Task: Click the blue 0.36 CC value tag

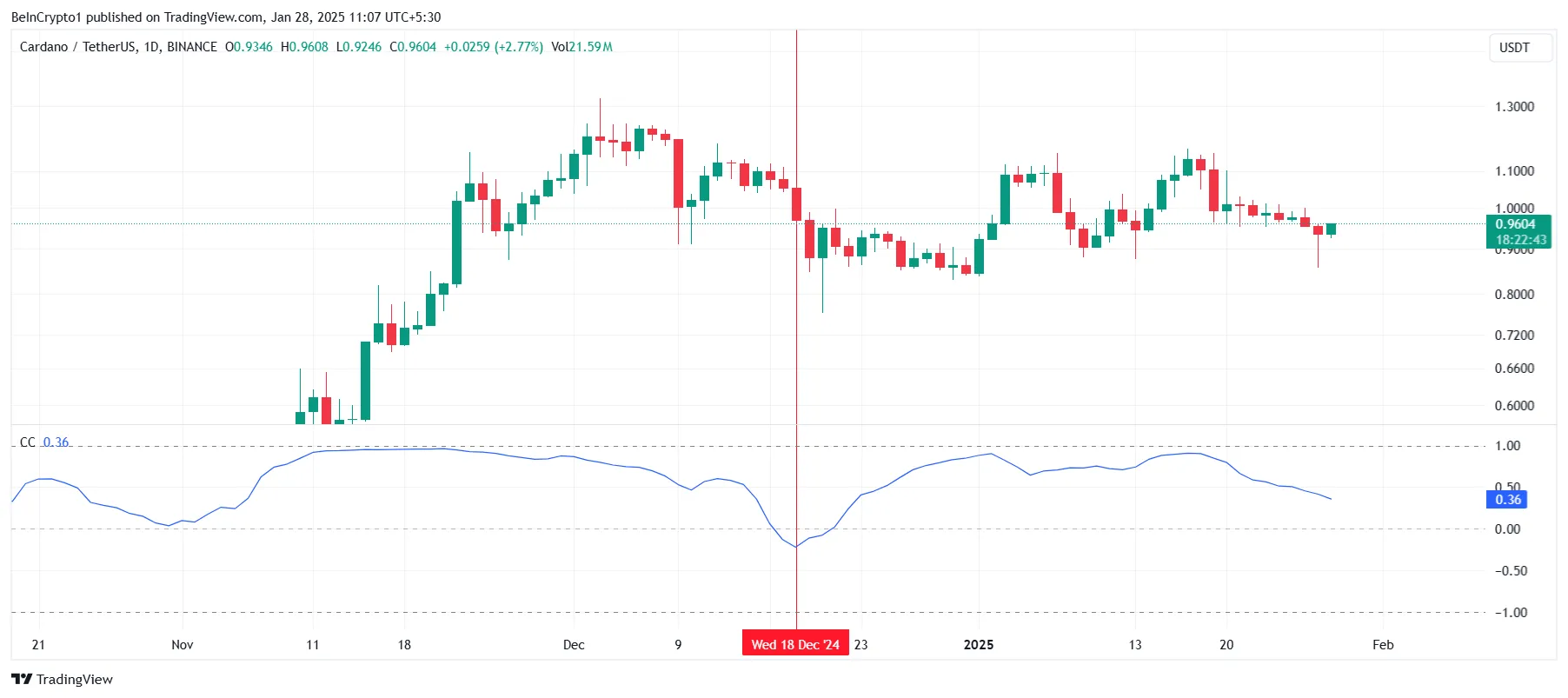Action: point(1507,500)
